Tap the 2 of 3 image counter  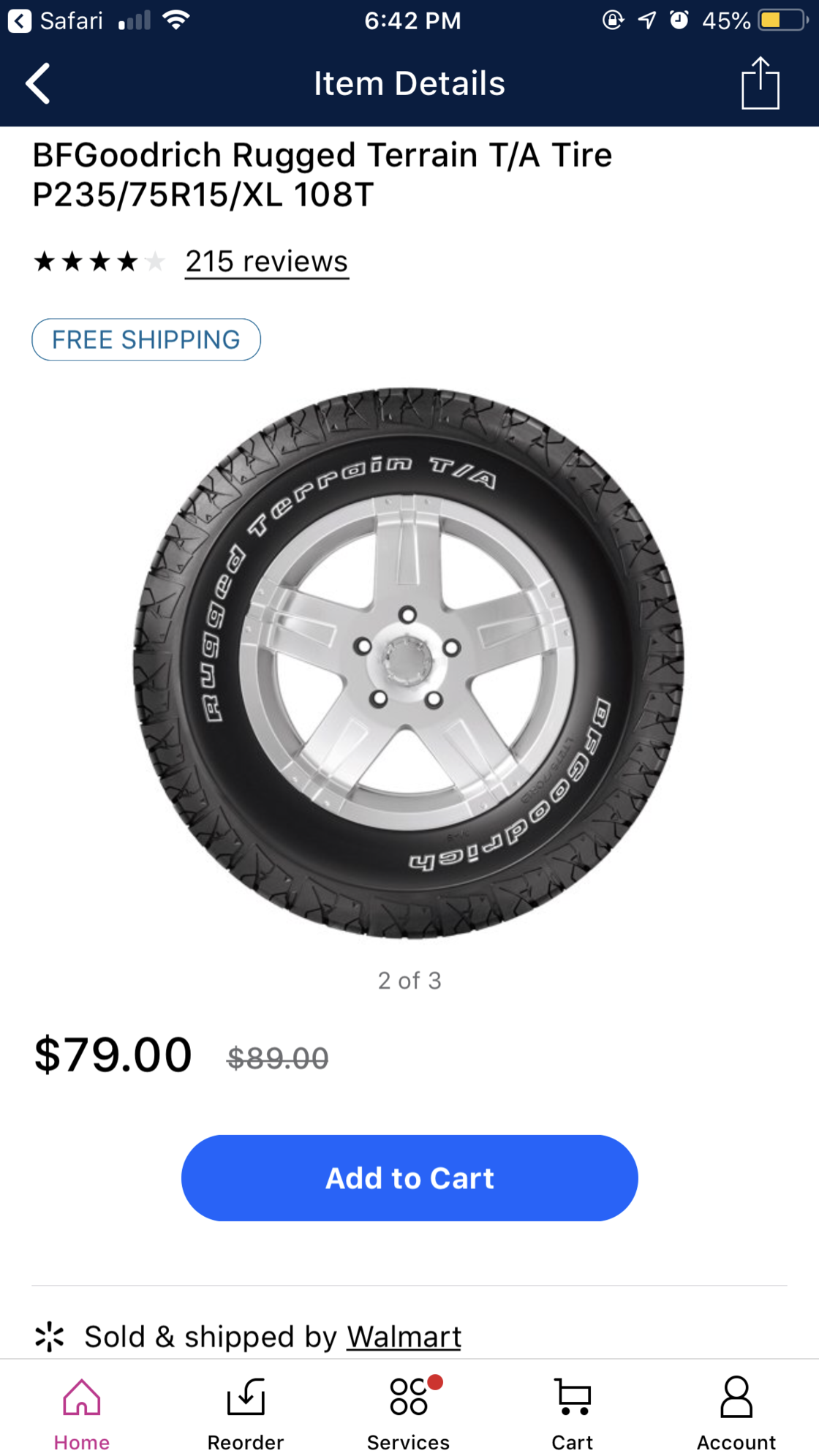409,981
